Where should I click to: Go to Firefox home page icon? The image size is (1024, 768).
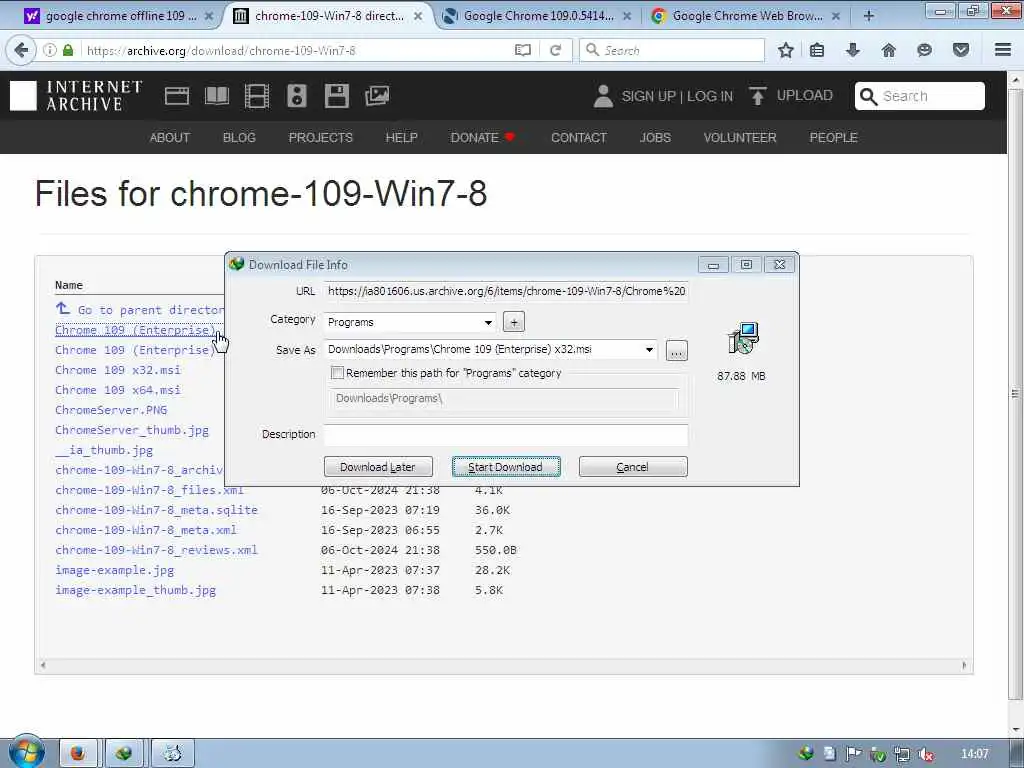[888, 50]
